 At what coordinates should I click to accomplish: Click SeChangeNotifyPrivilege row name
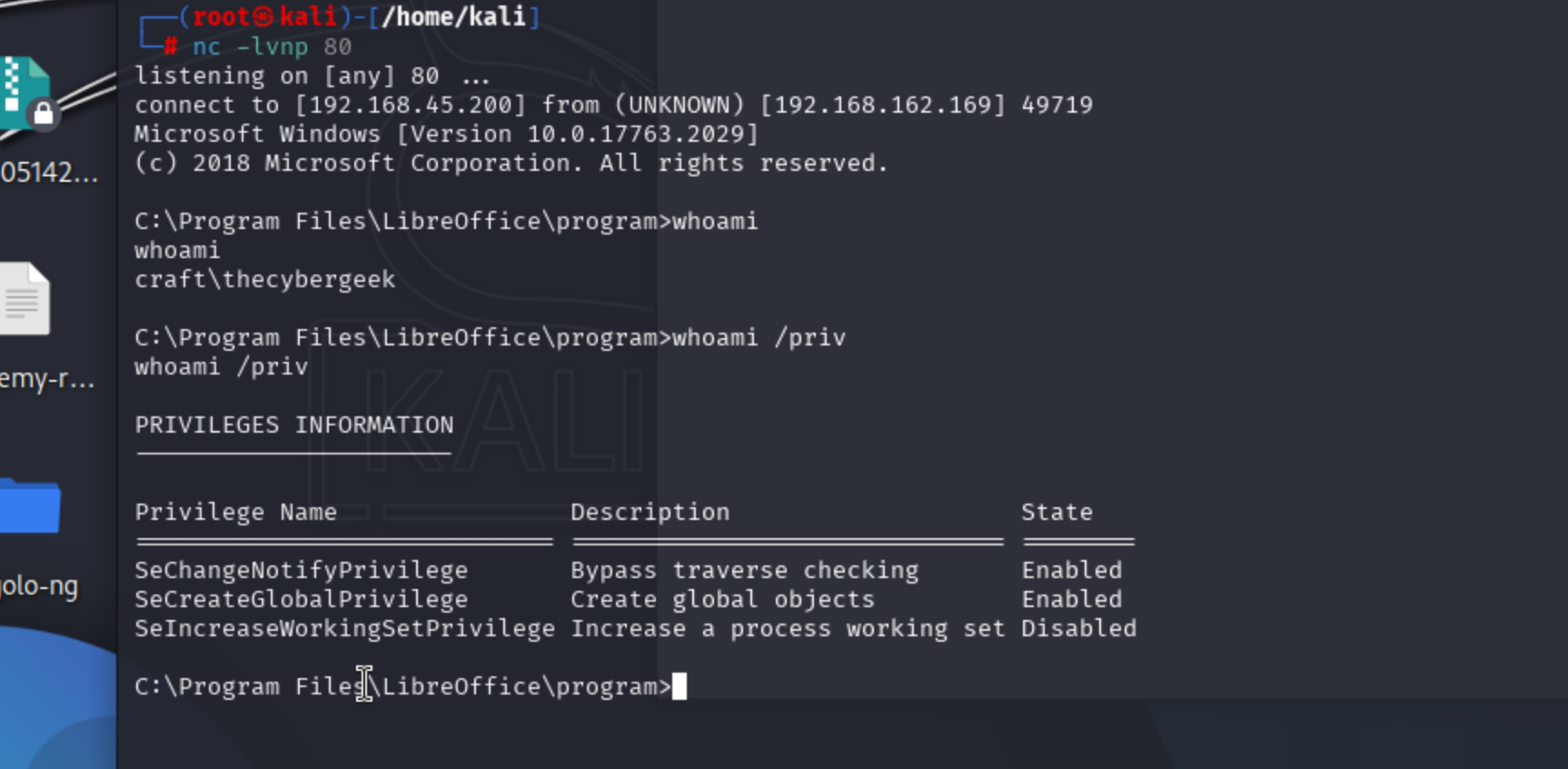(x=302, y=570)
